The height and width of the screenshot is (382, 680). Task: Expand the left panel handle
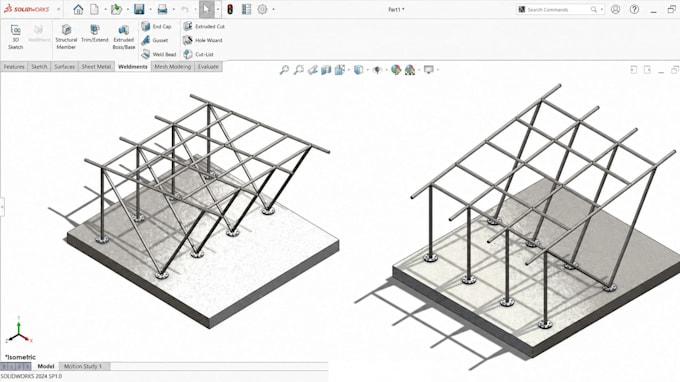click(x=2, y=207)
